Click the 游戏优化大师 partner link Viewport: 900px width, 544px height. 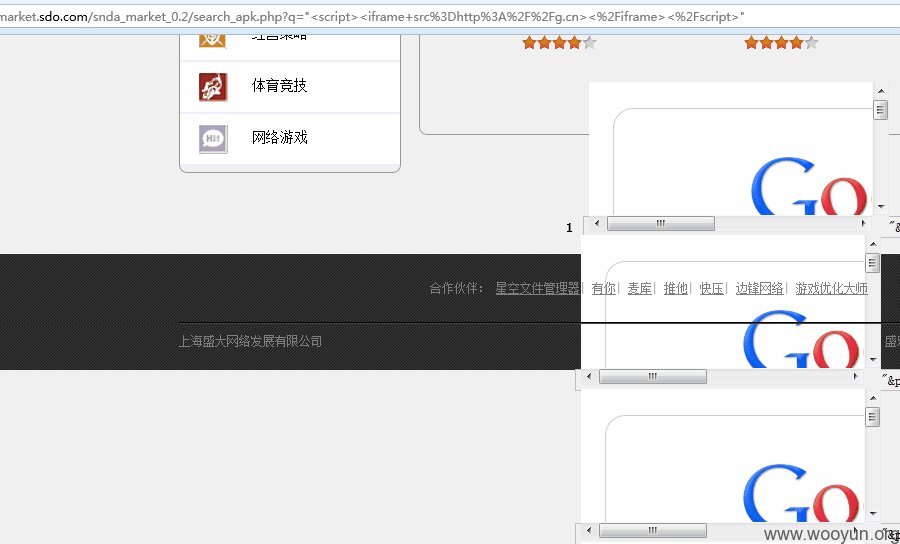tap(831, 289)
